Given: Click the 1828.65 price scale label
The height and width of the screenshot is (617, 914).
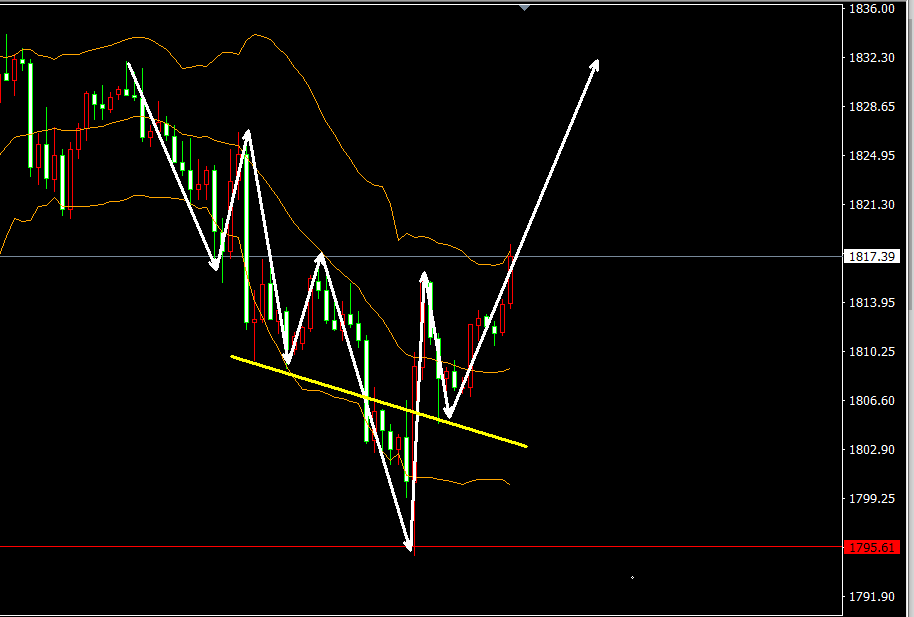Looking at the screenshot, I should tap(871, 107).
